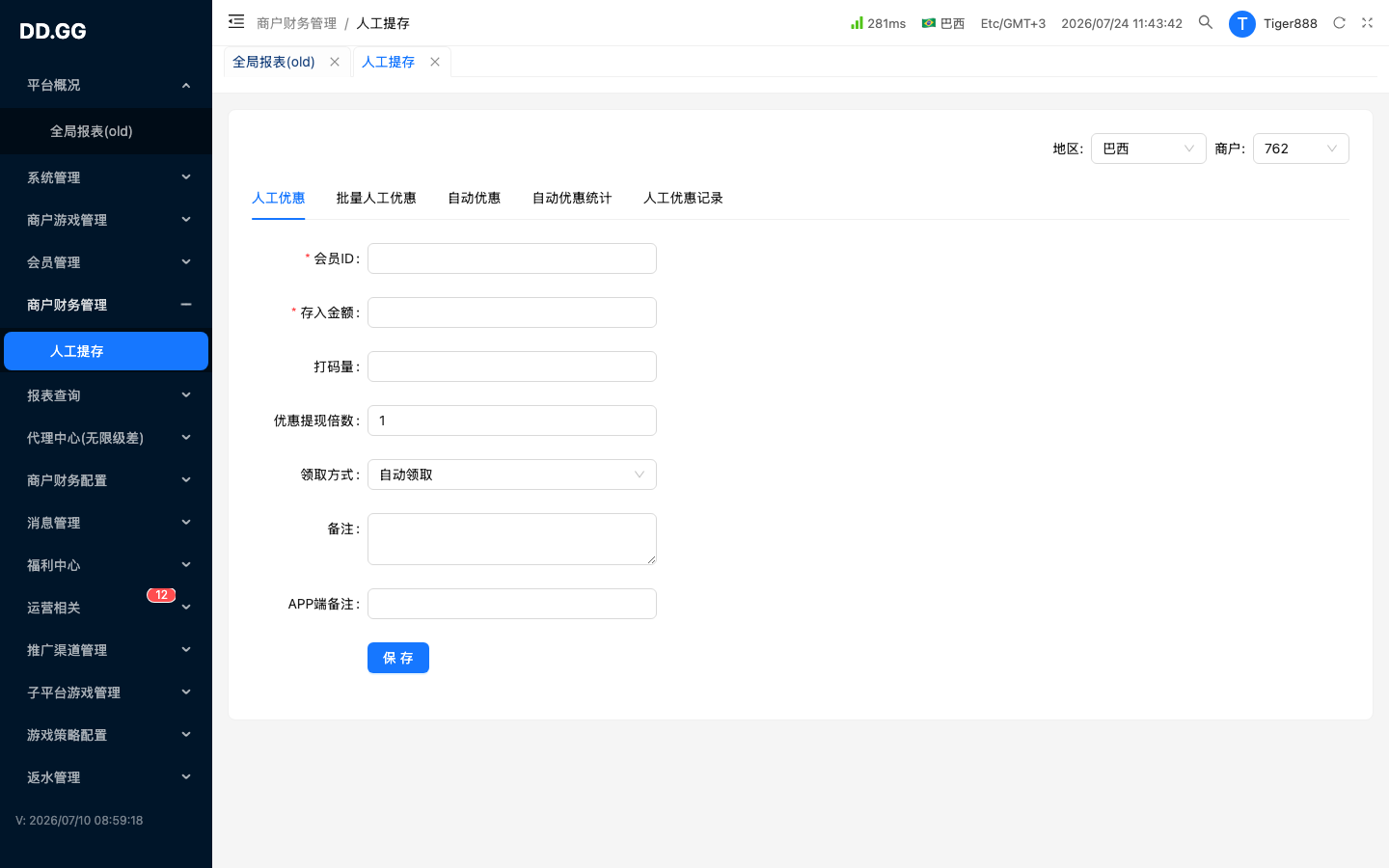The height and width of the screenshot is (868, 1389).
Task: Focus the APP端备注 input field
Action: click(x=511, y=604)
